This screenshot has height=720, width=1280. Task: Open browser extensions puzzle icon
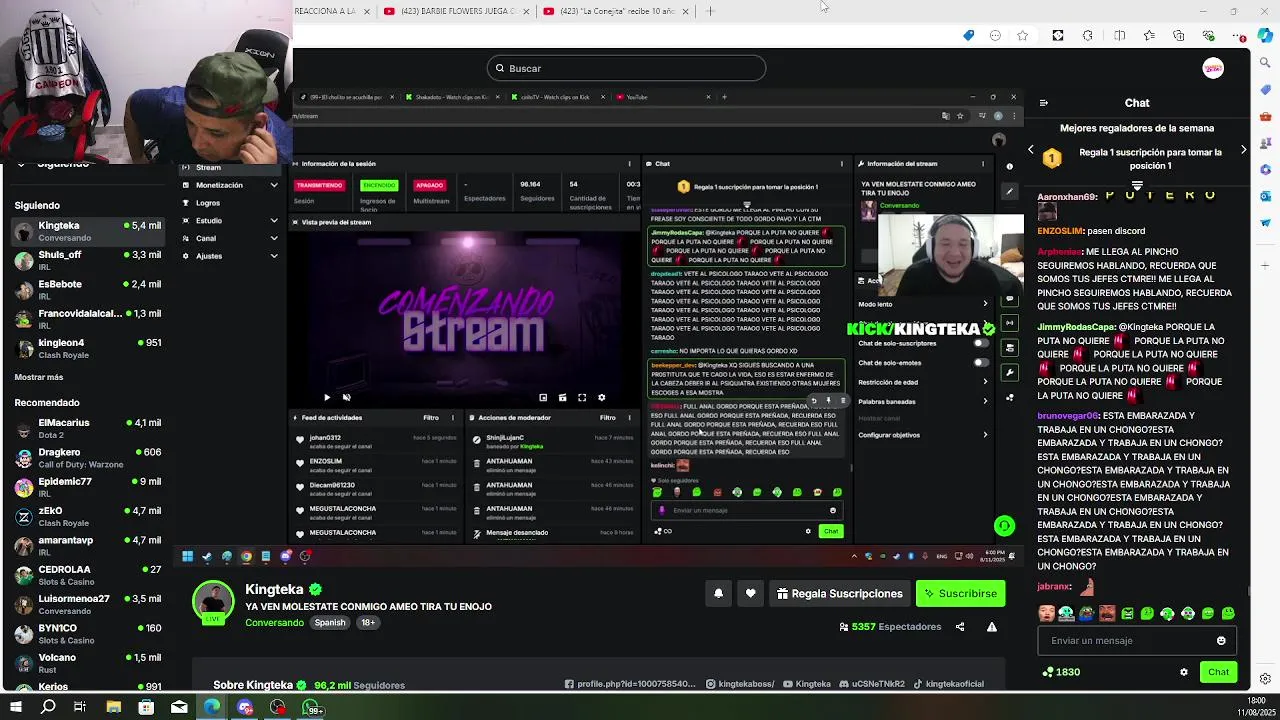pos(1088,36)
